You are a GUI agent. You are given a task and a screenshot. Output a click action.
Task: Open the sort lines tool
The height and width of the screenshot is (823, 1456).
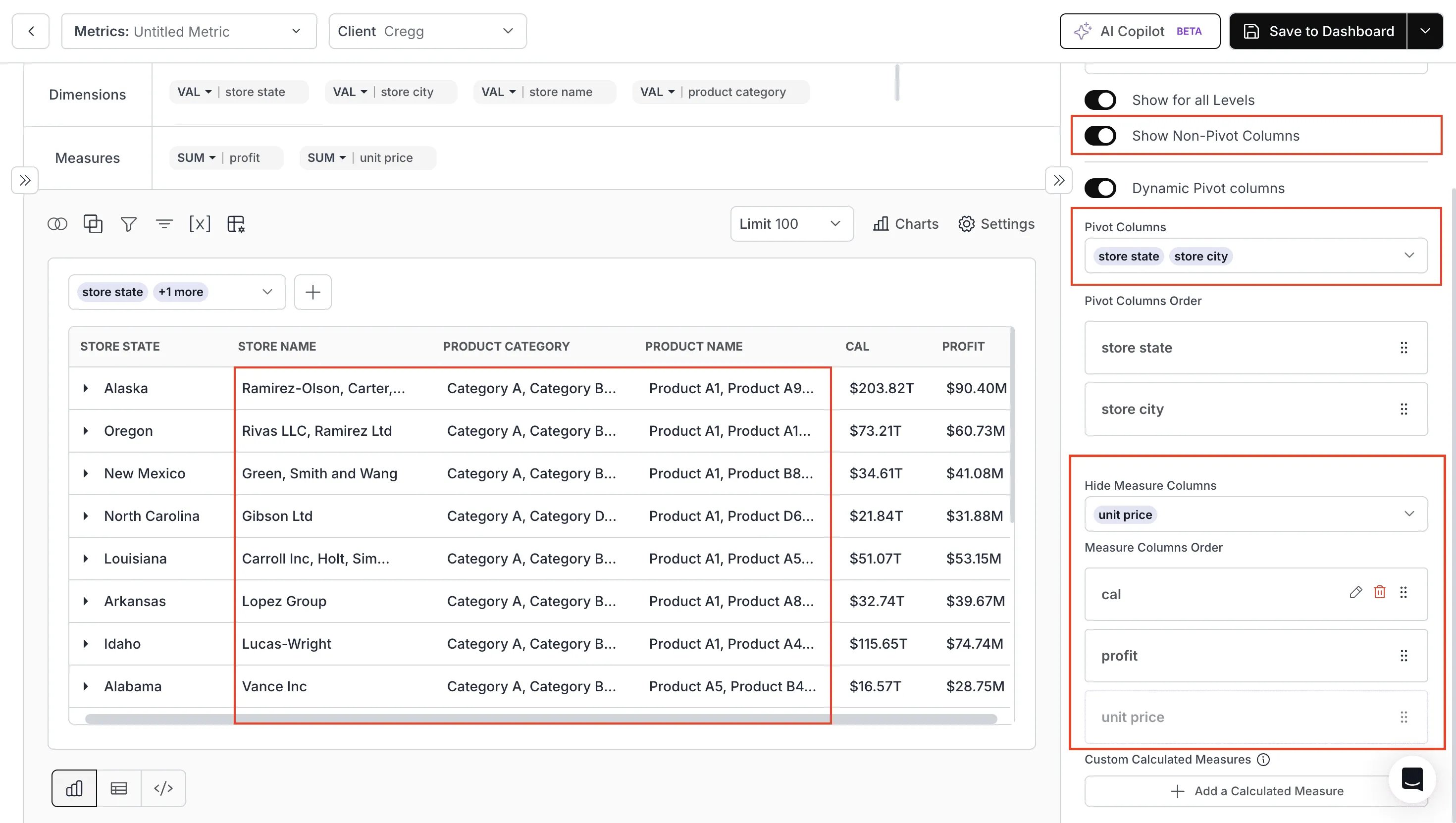pos(164,224)
